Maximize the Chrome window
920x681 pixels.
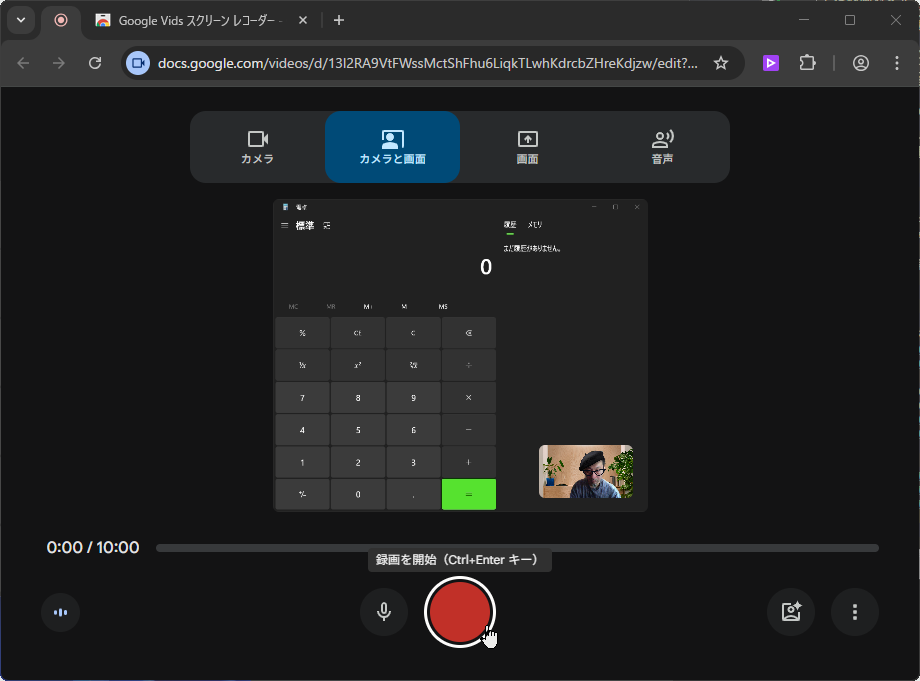point(850,20)
